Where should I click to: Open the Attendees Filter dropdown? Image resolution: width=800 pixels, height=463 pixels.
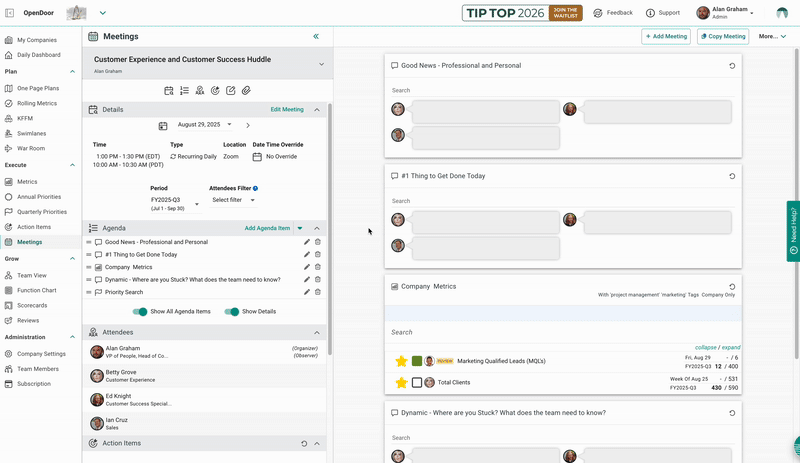[233, 200]
